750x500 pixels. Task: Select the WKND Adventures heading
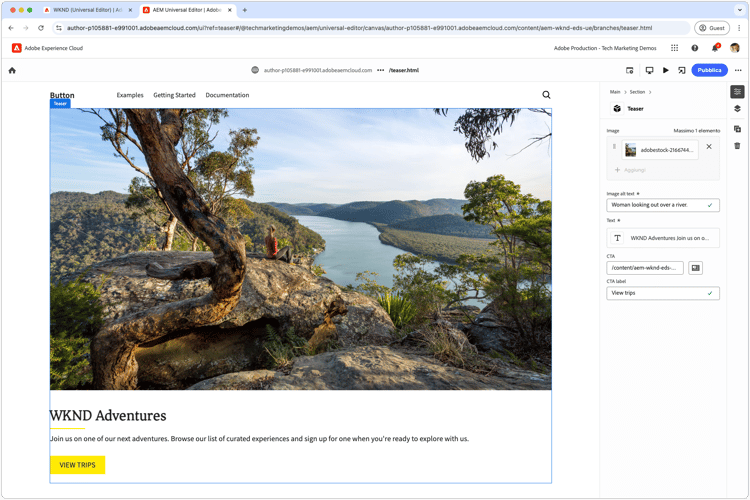[x=108, y=416]
